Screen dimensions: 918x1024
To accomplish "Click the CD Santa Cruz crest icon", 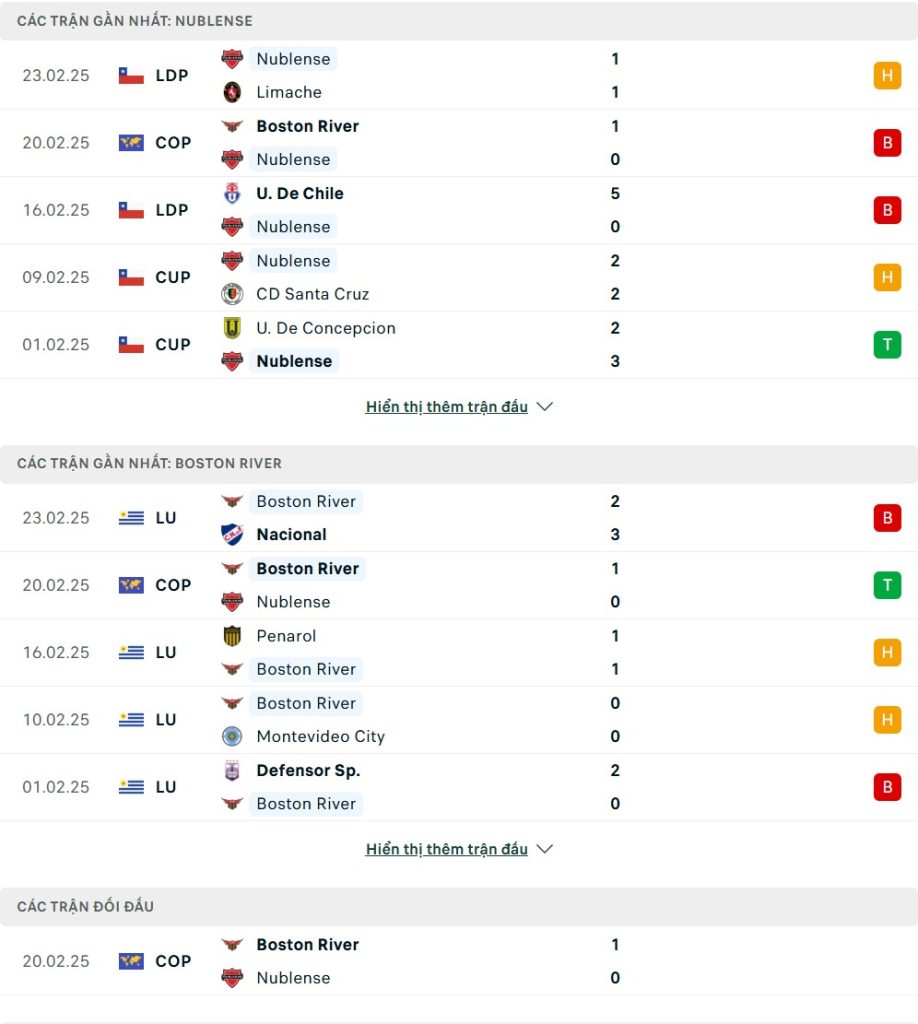I will click(x=232, y=294).
